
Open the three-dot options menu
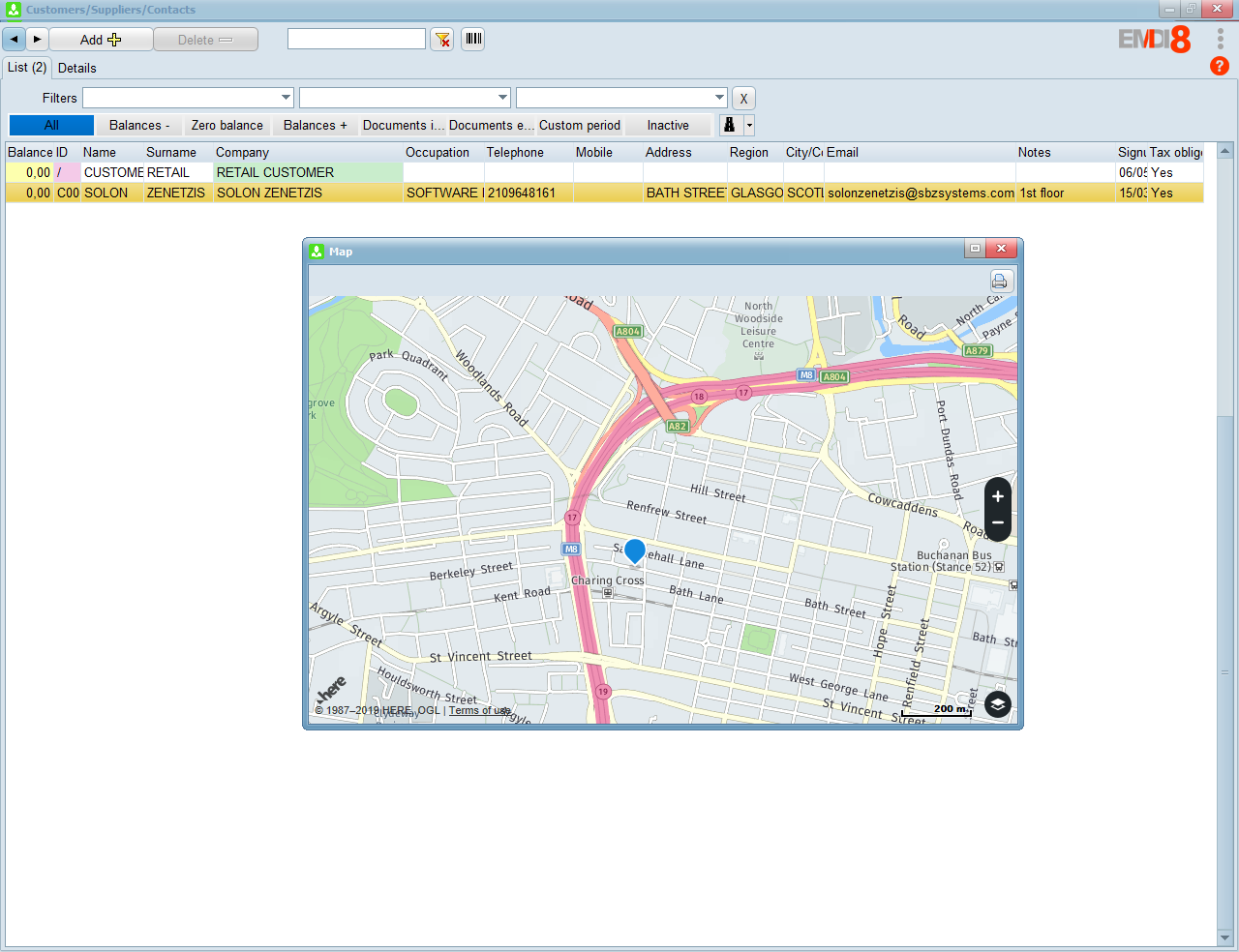pos(1220,39)
